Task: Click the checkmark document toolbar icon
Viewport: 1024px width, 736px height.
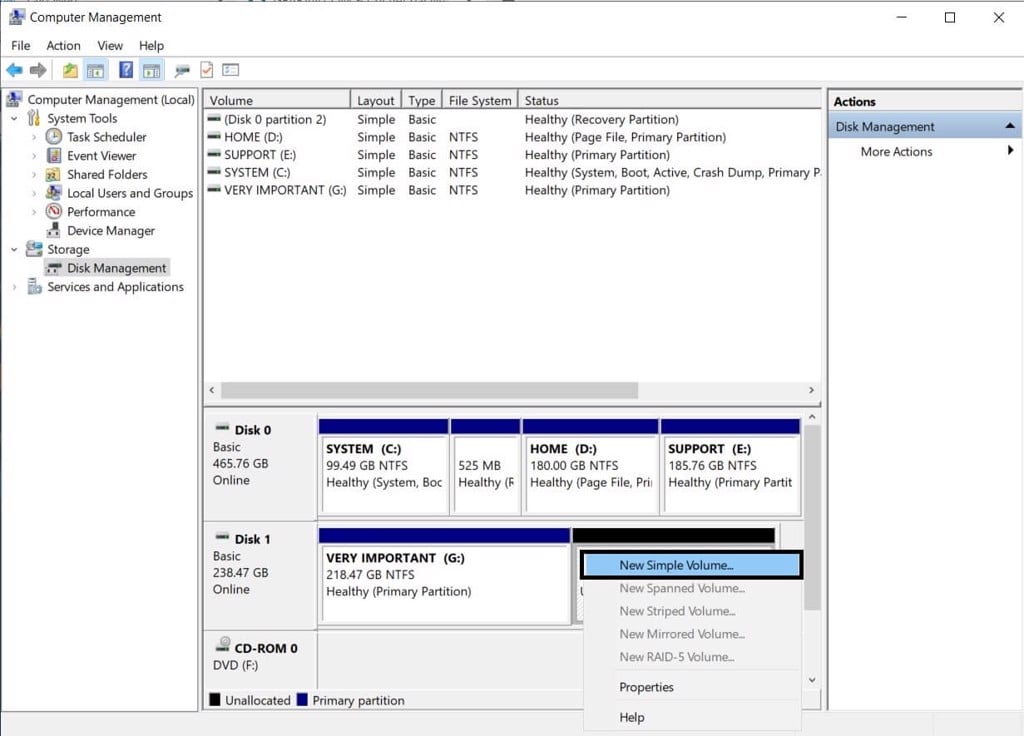Action: [x=206, y=70]
